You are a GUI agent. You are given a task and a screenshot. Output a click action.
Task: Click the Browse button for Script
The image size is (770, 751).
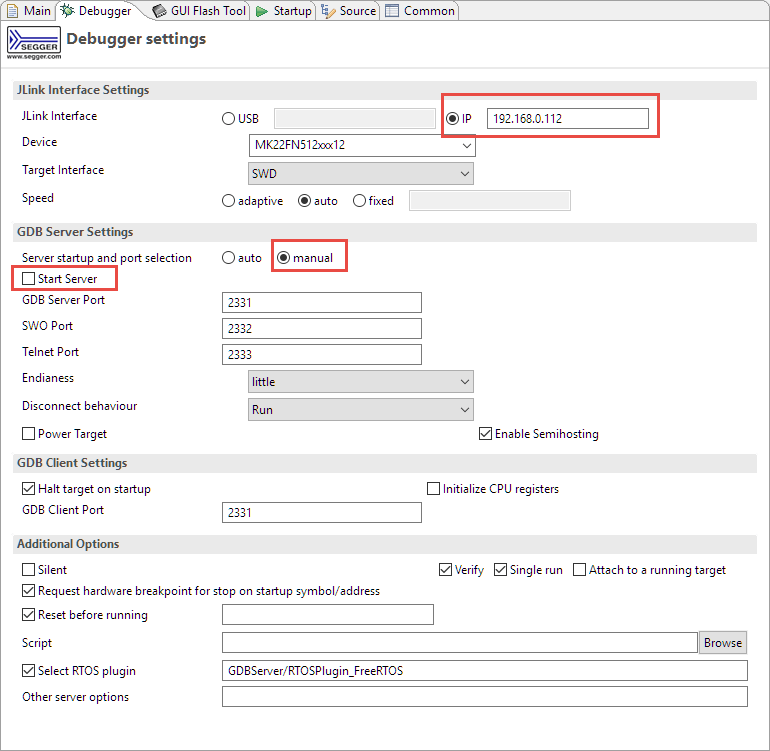pyautogui.click(x=723, y=643)
